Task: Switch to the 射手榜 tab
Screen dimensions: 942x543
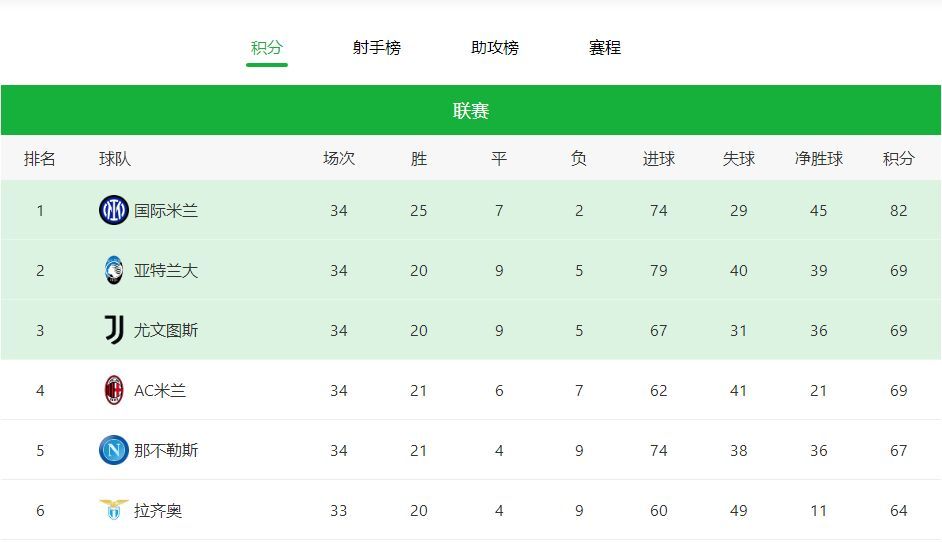Action: coord(377,47)
